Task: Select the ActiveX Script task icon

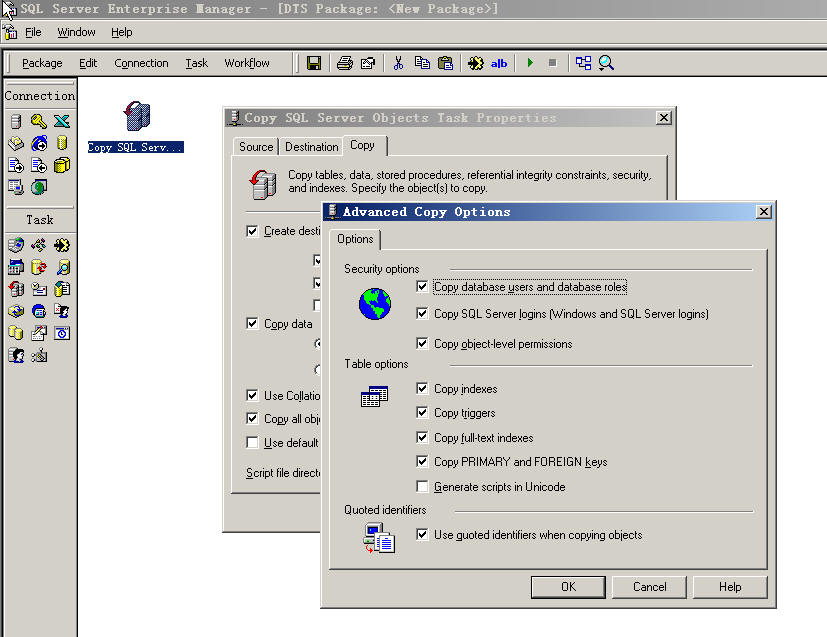Action: 39,245
